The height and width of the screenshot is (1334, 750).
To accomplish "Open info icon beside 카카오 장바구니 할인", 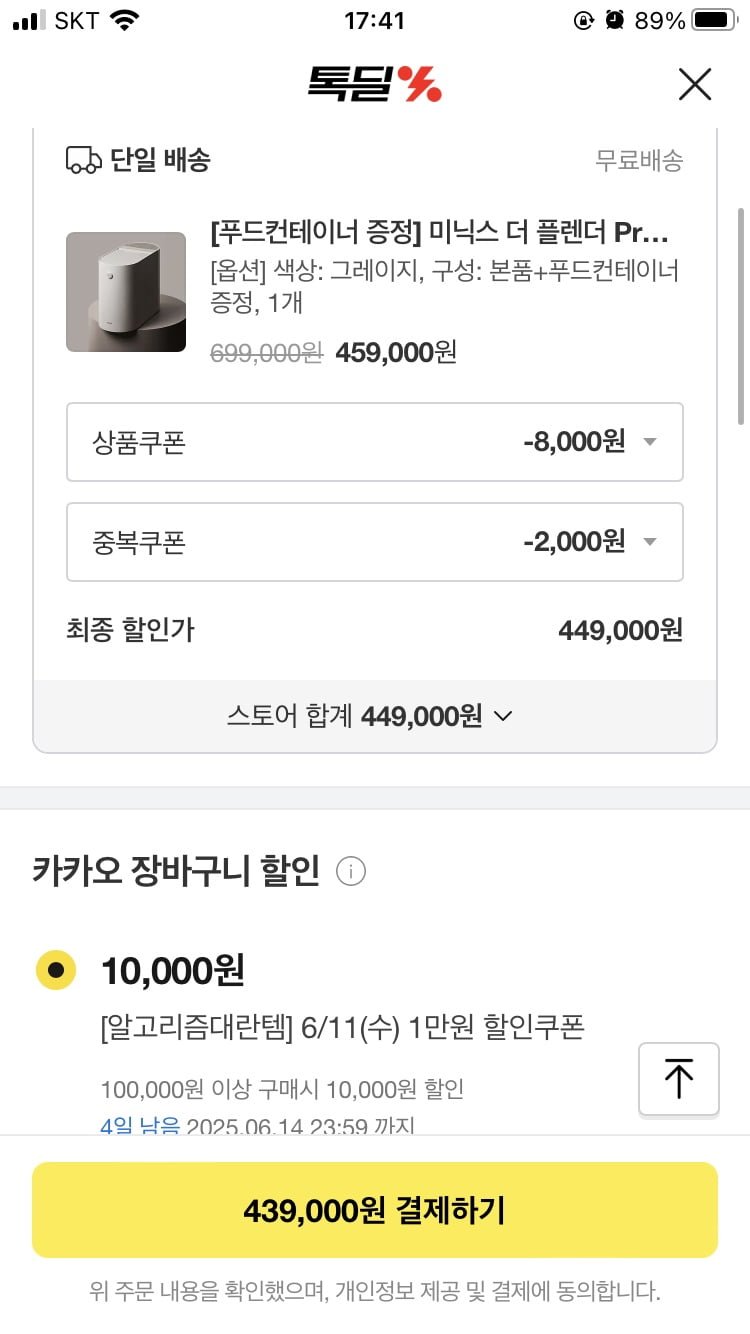I will (351, 872).
